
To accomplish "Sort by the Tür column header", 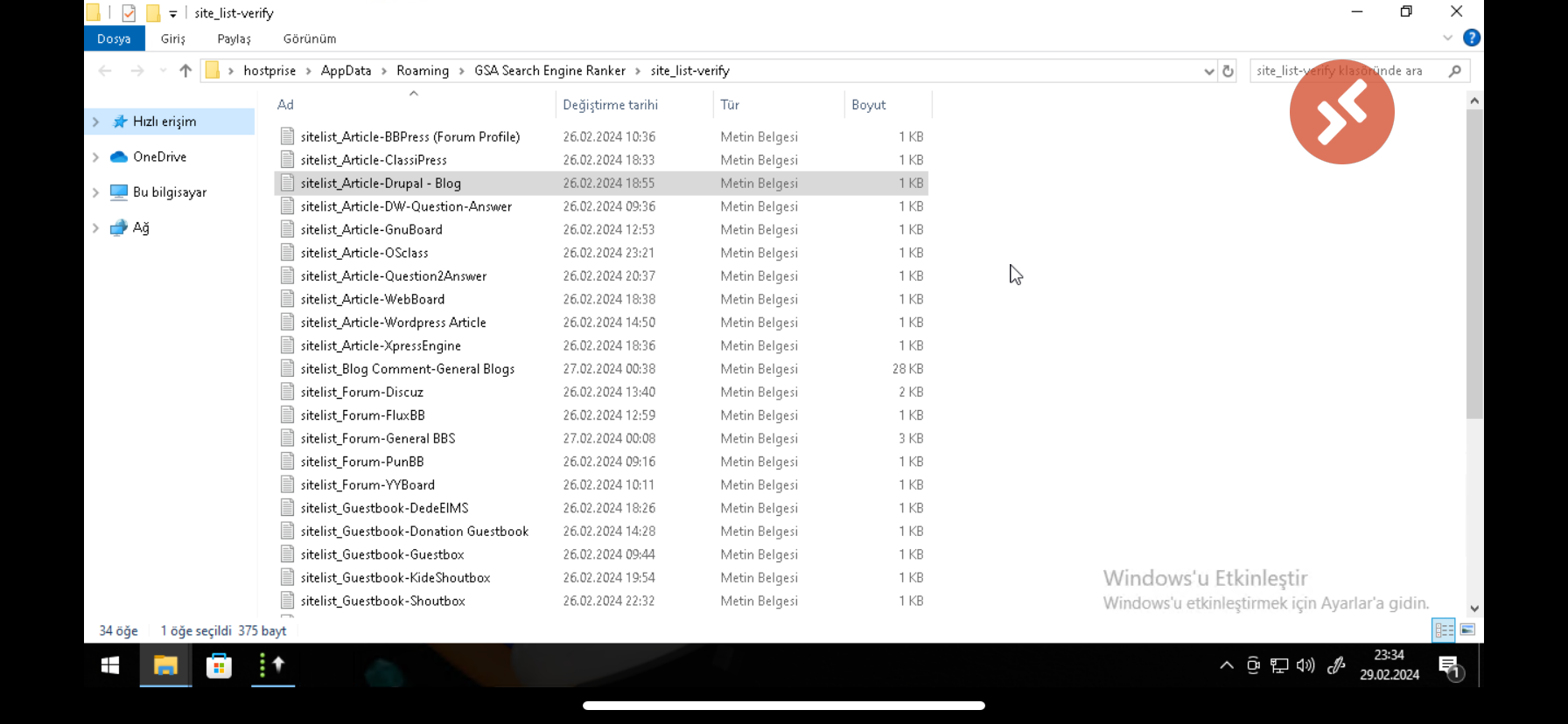I will [730, 105].
